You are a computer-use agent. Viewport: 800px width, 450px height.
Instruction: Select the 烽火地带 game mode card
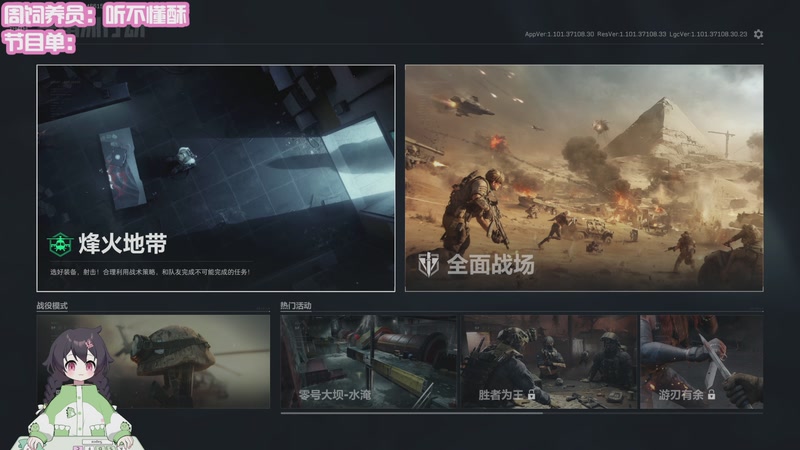click(216, 178)
